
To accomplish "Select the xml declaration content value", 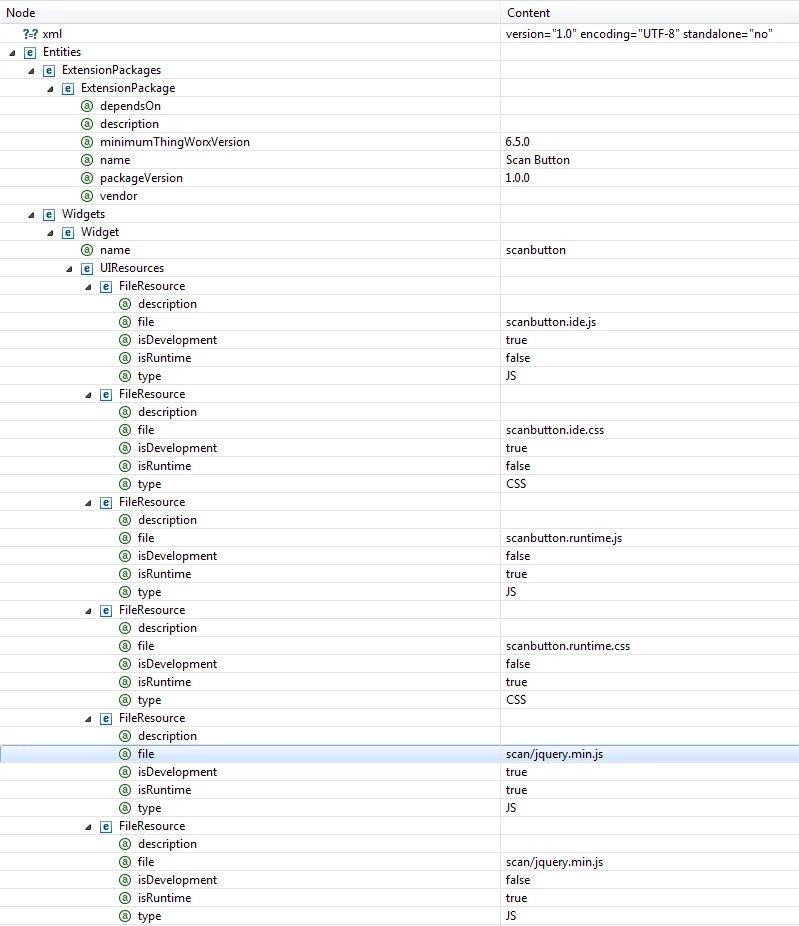I will pos(639,34).
